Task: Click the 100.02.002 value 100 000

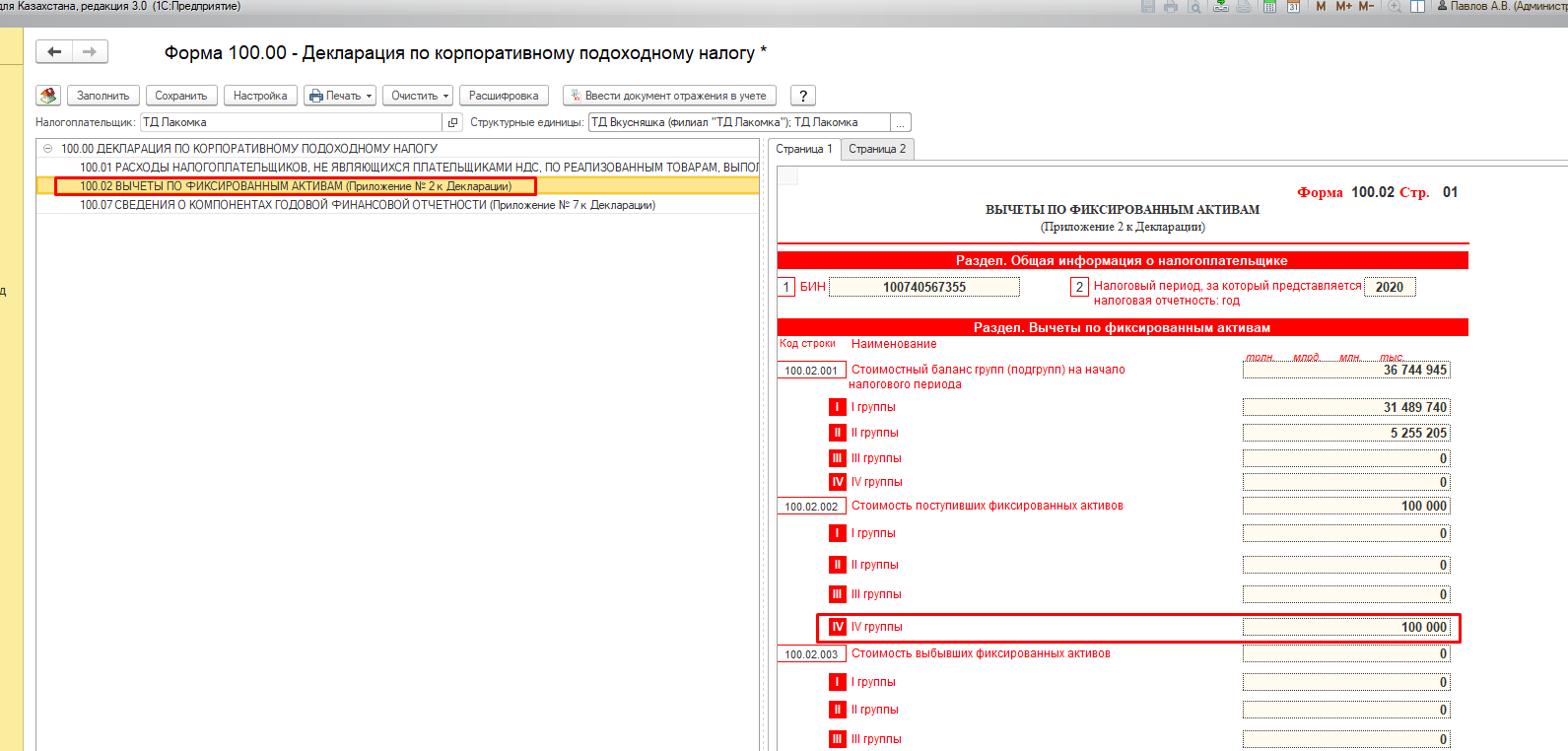Action: [x=1346, y=506]
